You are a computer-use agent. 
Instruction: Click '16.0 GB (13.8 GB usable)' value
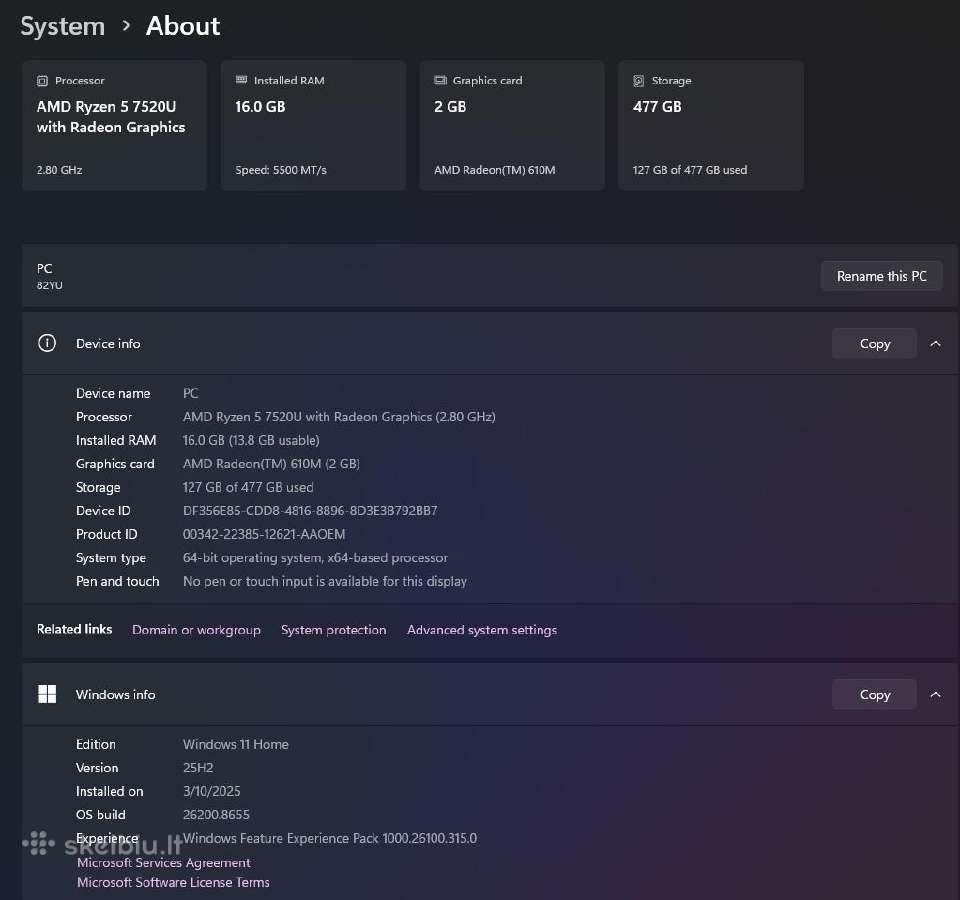[x=251, y=440]
